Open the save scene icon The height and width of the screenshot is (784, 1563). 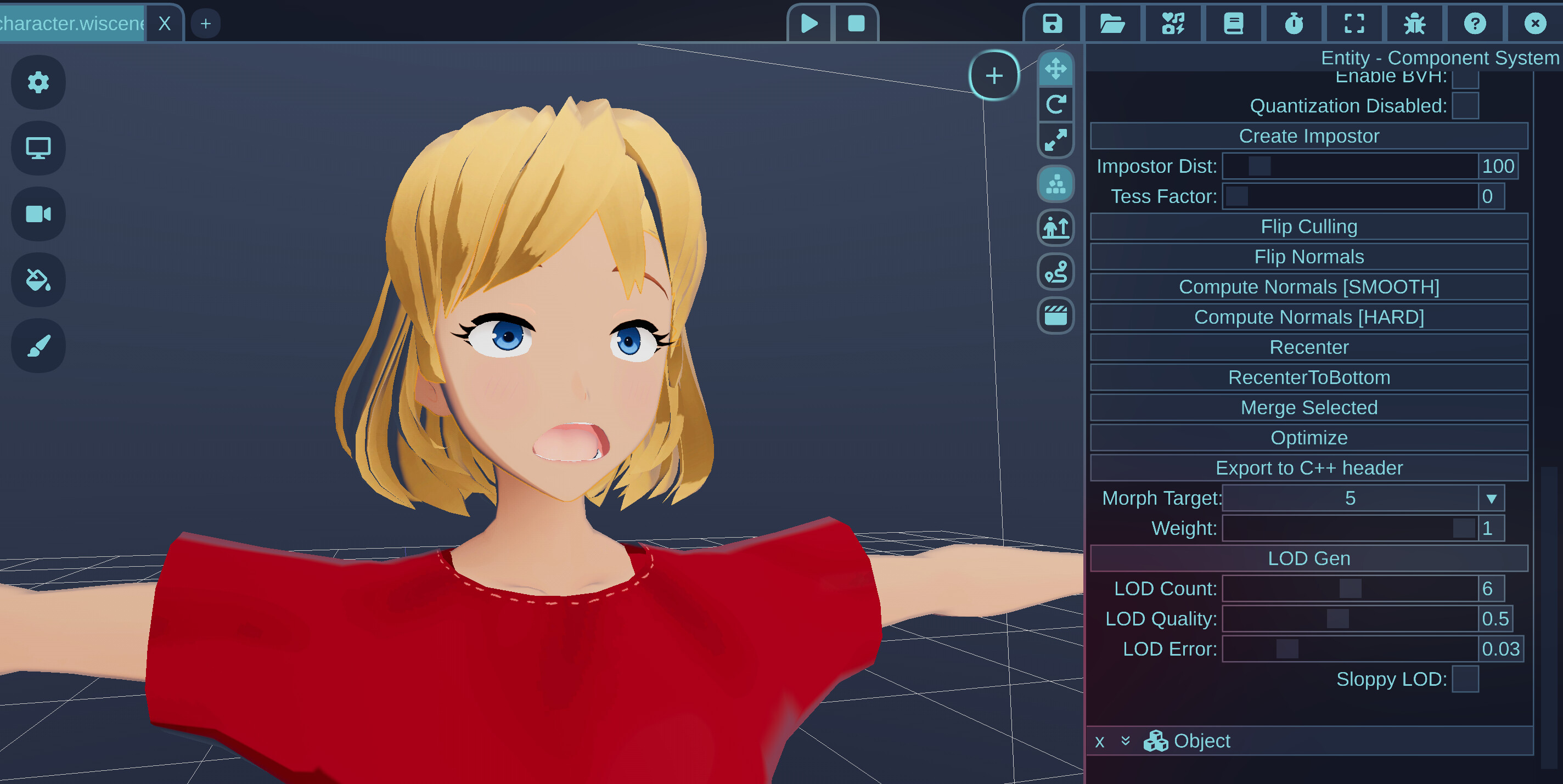click(1053, 24)
